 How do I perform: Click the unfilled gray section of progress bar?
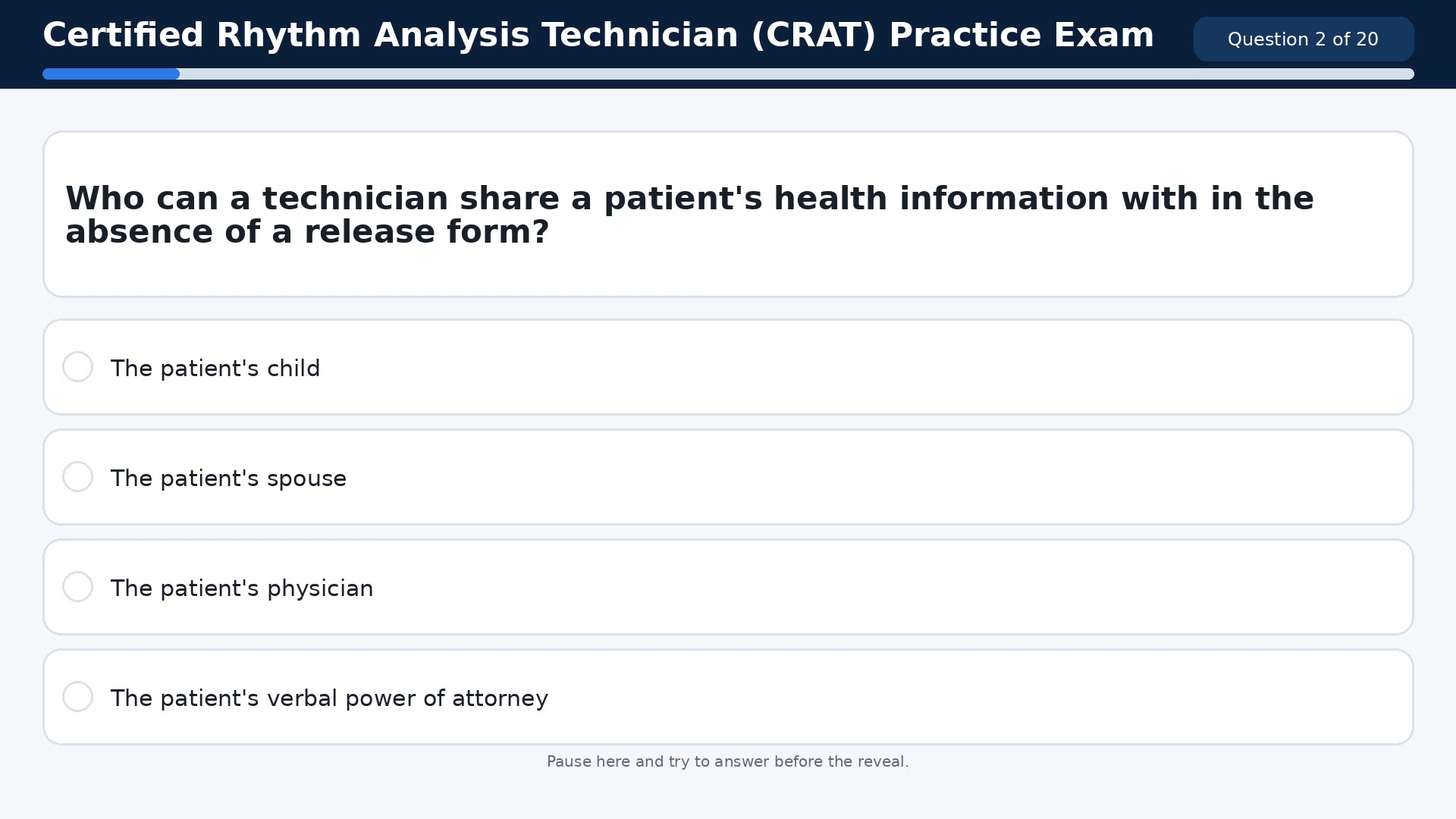point(796,74)
